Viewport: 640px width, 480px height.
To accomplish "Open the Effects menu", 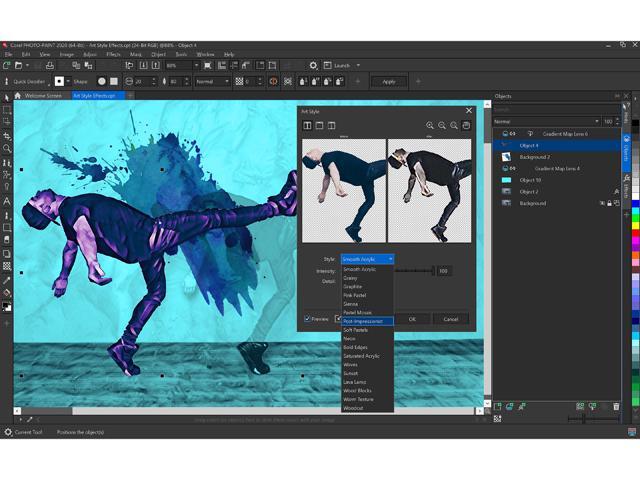I will click(x=113, y=54).
